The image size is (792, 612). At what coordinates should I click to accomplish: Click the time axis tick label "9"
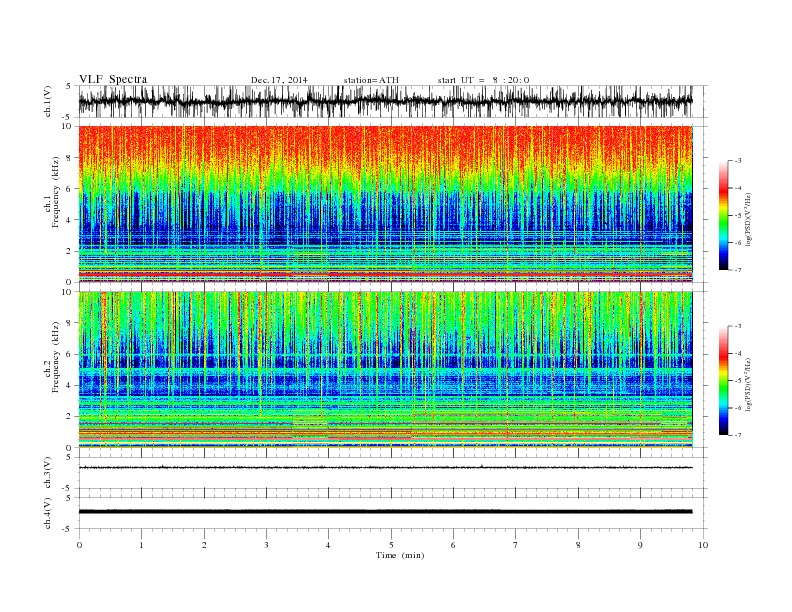(x=640, y=545)
